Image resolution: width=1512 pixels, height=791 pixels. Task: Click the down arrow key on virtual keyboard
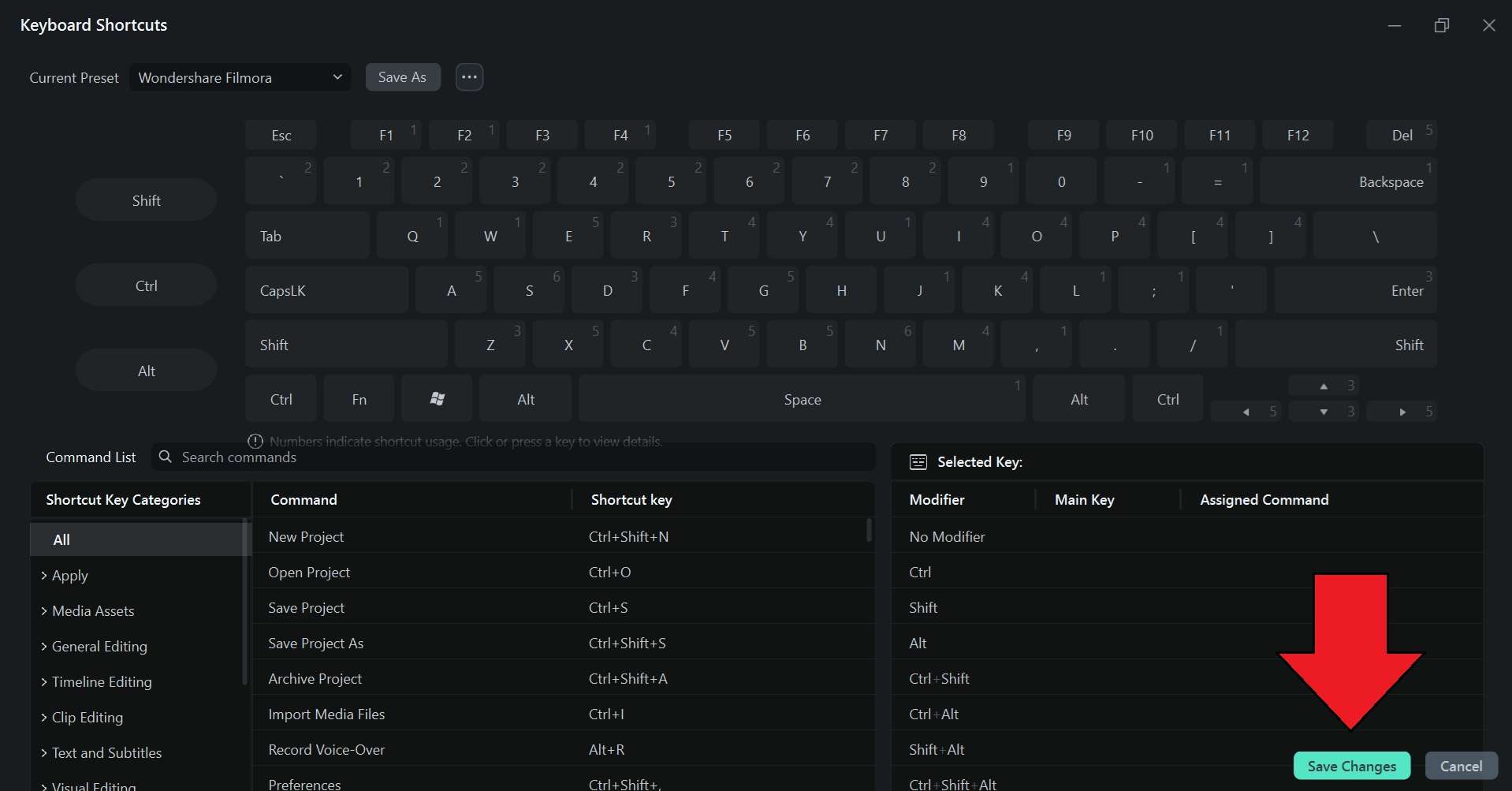click(x=1324, y=412)
